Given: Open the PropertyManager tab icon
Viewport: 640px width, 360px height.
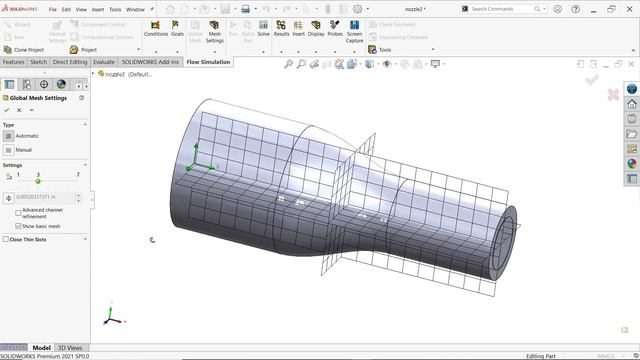Looking at the screenshot, I should [x=27, y=84].
